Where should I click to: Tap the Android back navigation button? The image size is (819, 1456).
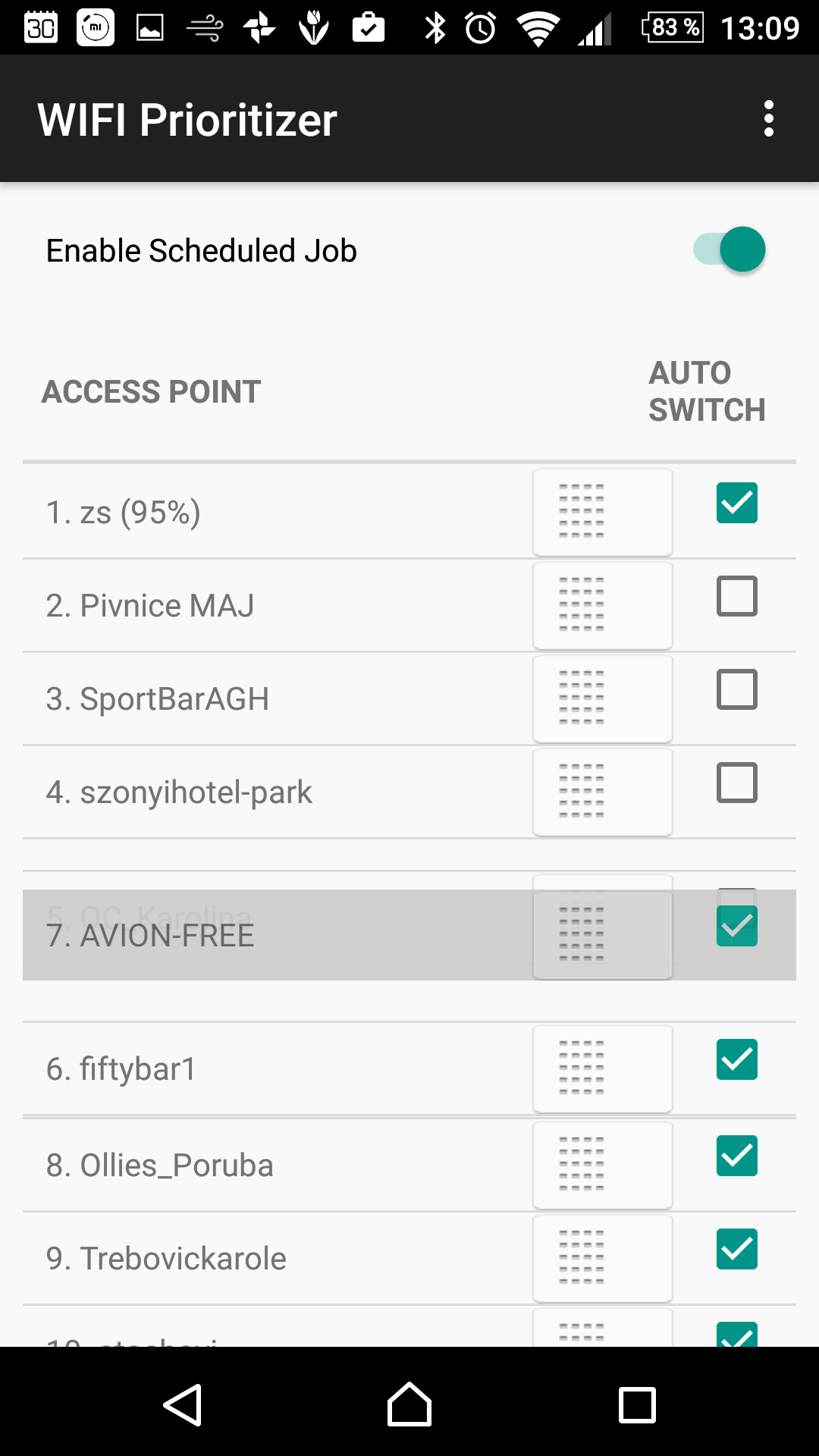pyautogui.click(x=183, y=1405)
